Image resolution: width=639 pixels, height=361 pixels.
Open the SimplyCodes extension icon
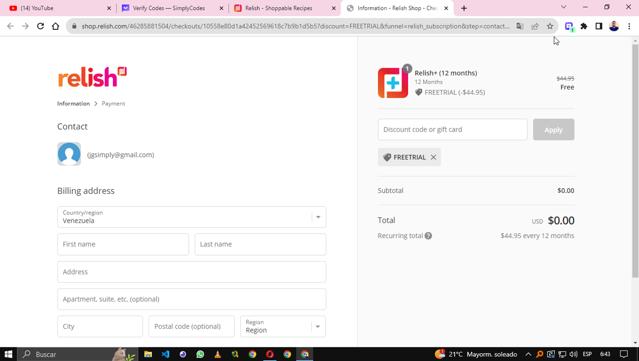tap(569, 26)
